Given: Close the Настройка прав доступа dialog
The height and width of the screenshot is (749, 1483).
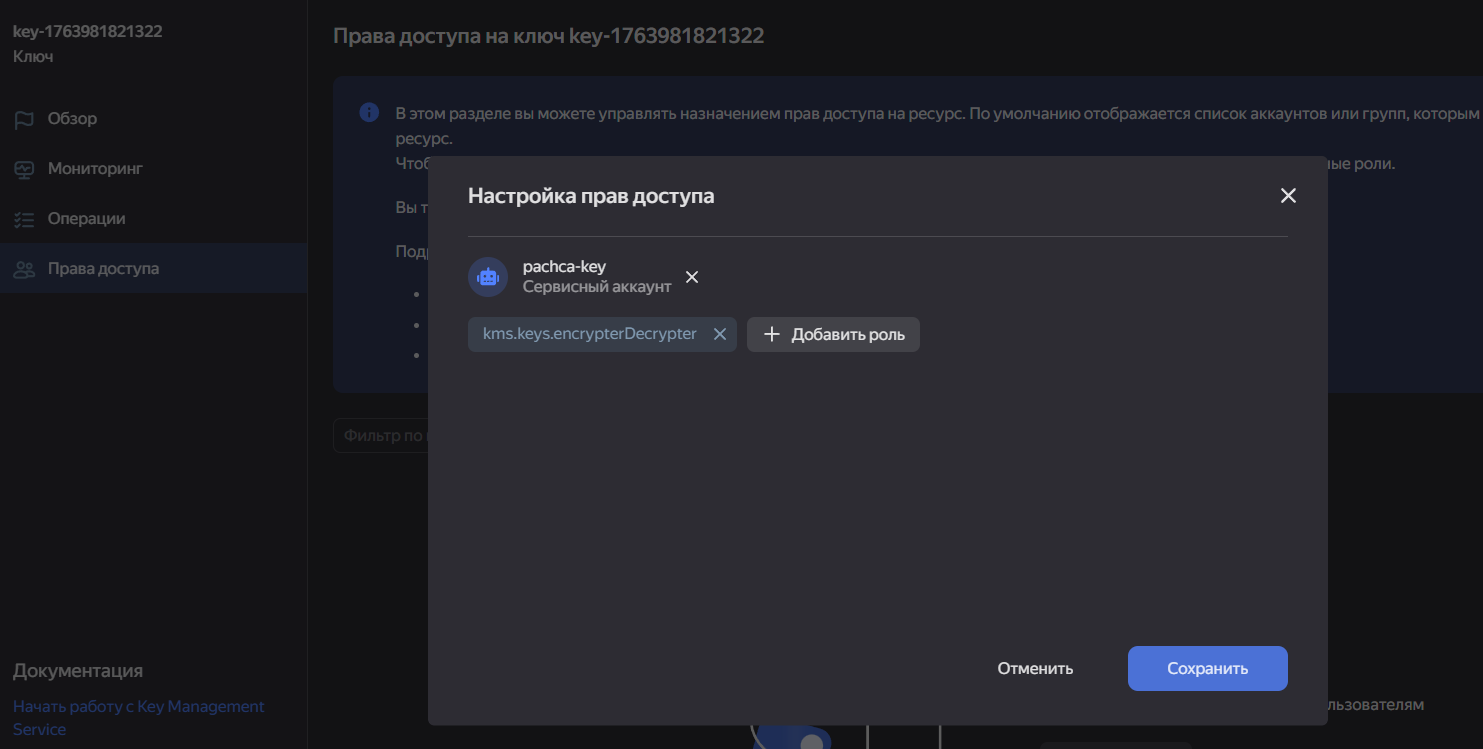Looking at the screenshot, I should pos(1288,196).
